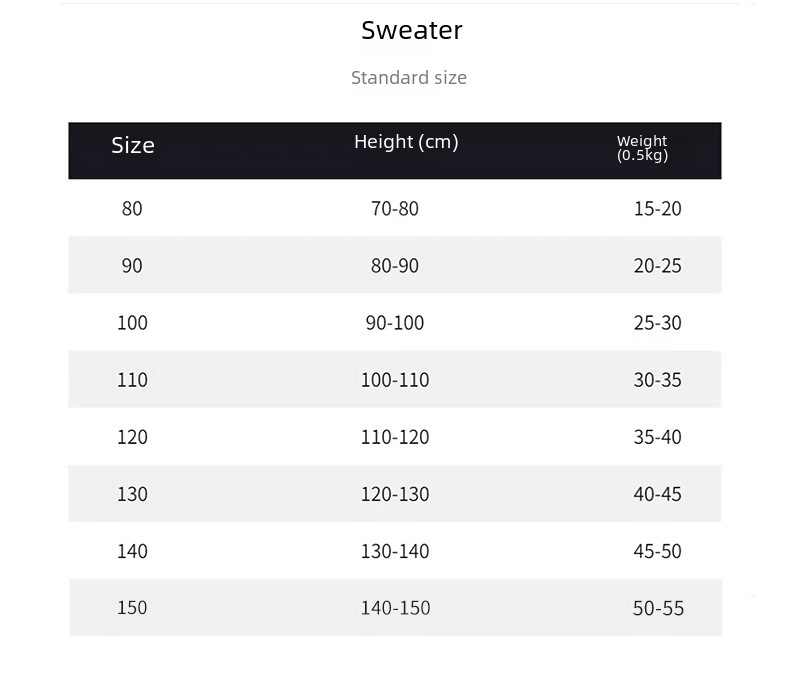Viewport: 790px width, 693px height.
Task: Select size 130 row label
Action: (132, 494)
